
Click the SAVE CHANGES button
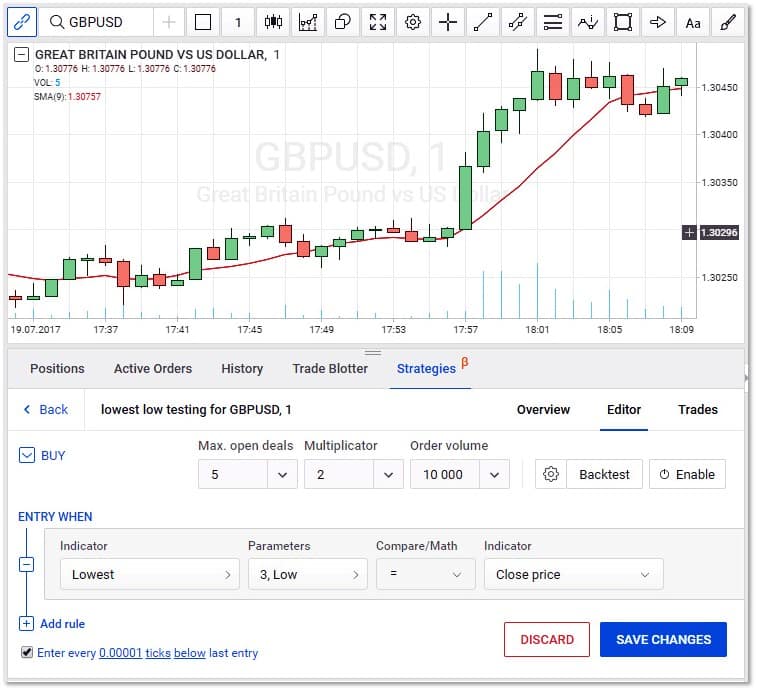(x=663, y=639)
